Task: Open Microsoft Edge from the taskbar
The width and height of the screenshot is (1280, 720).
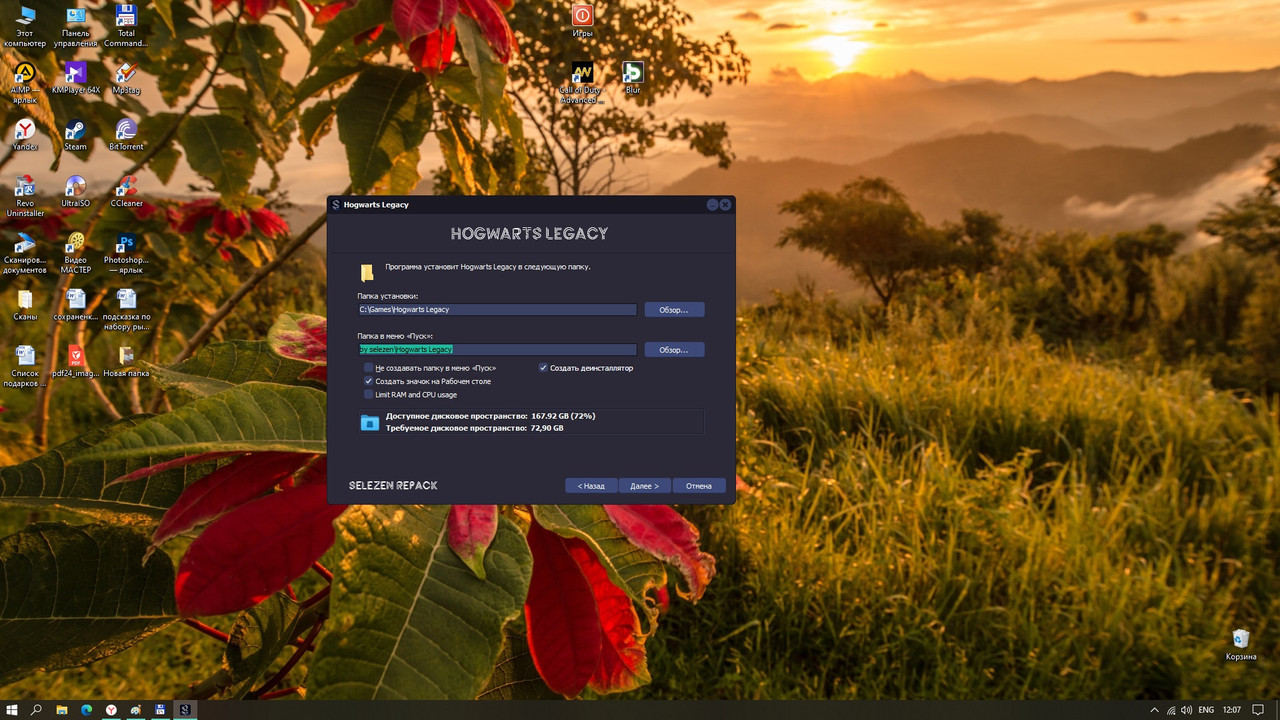Action: (86, 710)
